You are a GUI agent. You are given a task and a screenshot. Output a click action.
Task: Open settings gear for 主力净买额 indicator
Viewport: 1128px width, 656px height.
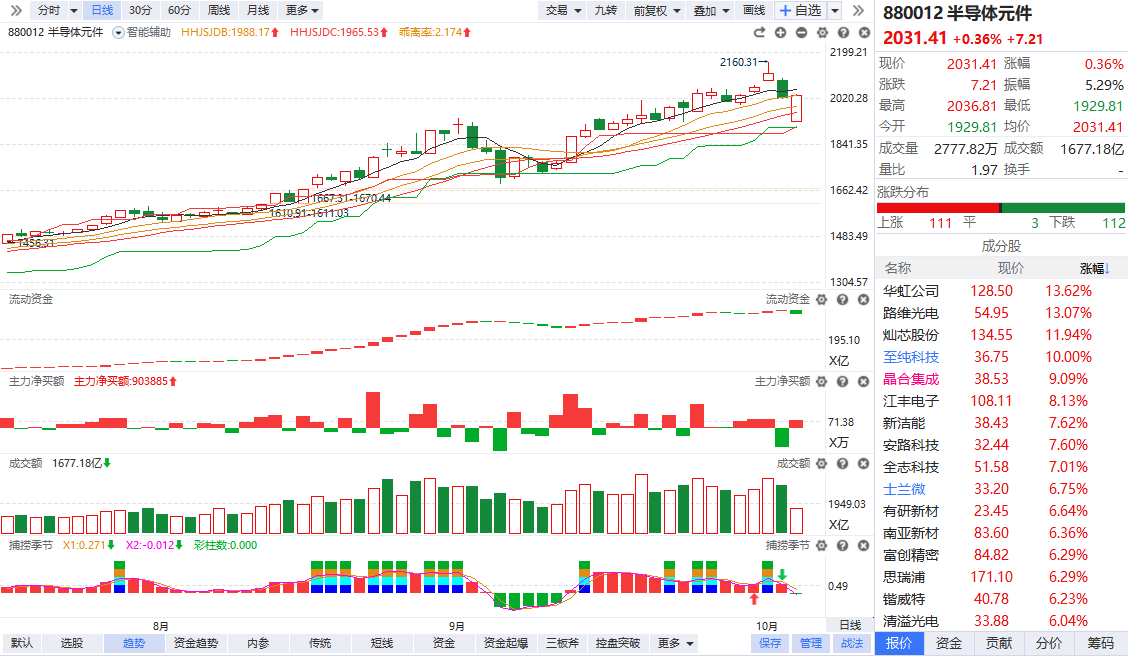tap(821, 381)
